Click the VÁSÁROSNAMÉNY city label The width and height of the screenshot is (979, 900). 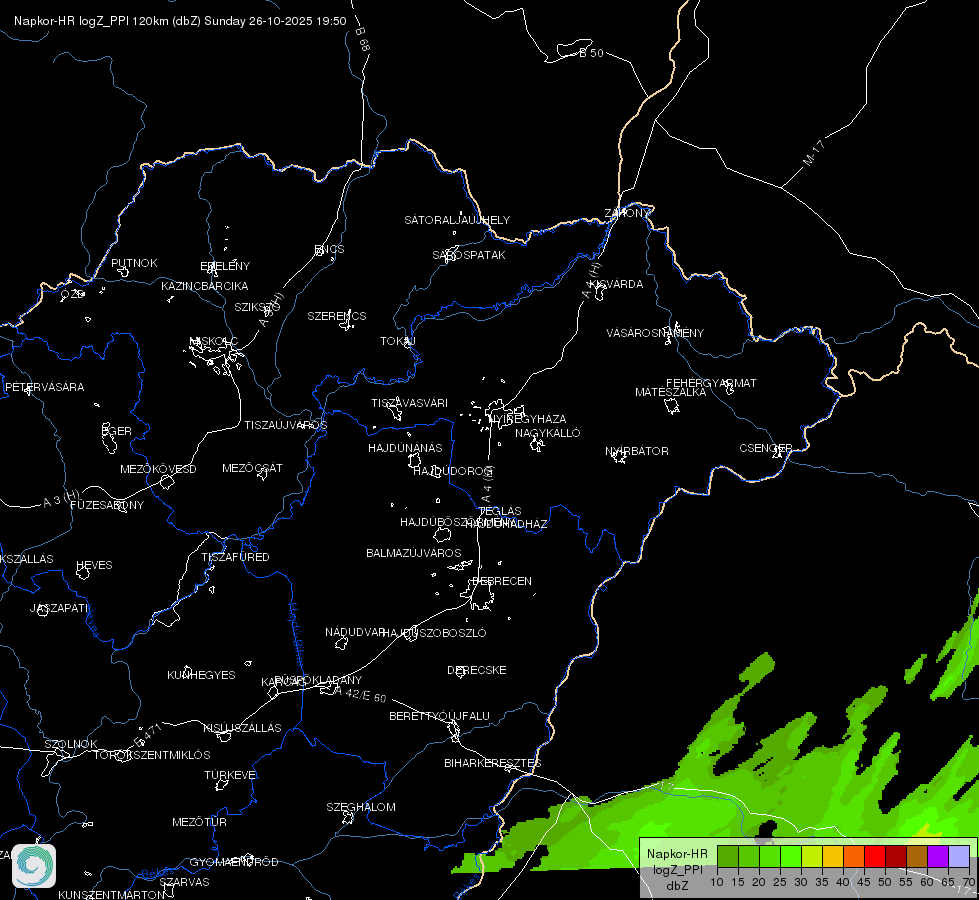(655, 333)
